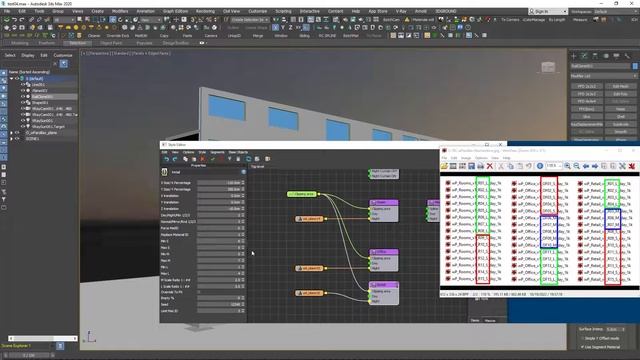
Task: Print the image from the IrfanView toolbar
Action: pyautogui.click(x=480, y=166)
